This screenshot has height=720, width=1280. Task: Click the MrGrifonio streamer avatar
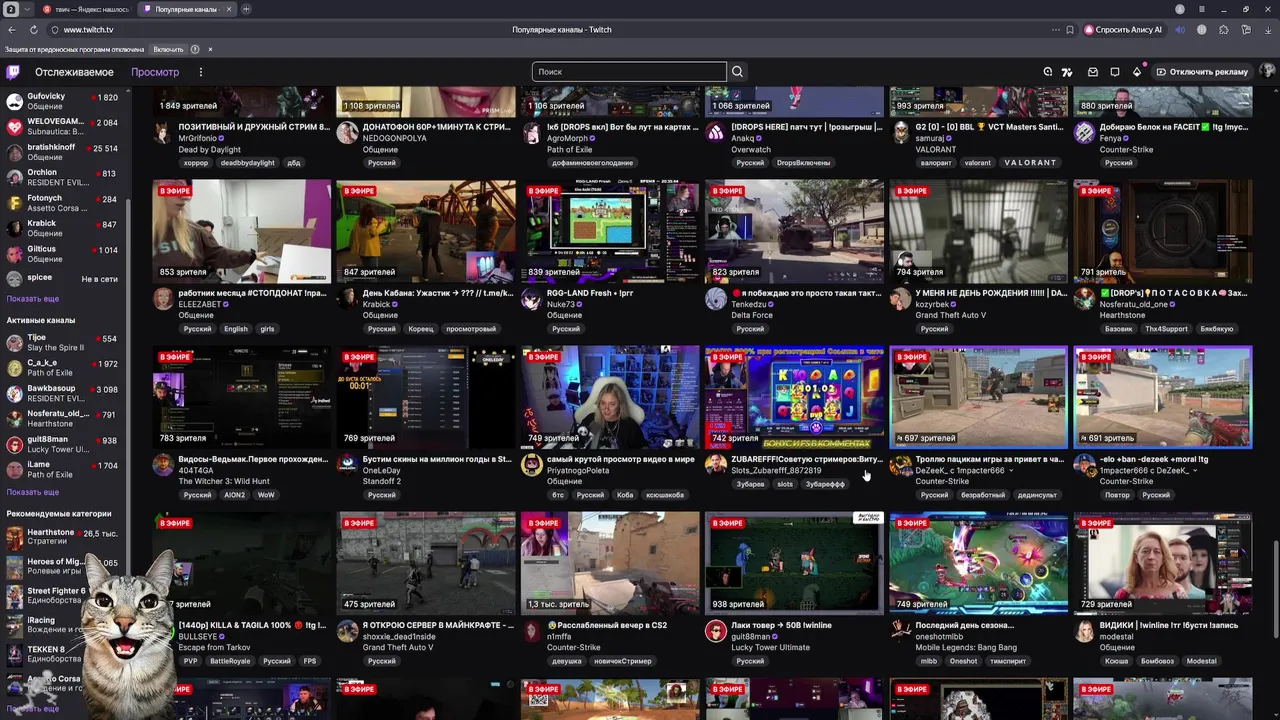pos(163,133)
